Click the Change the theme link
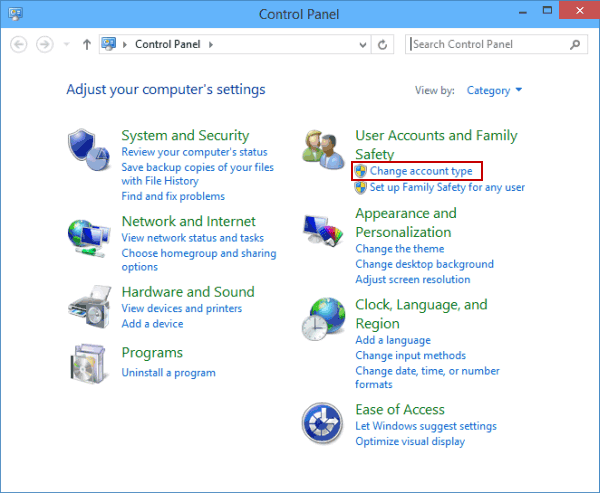The height and width of the screenshot is (493, 600). coord(399,249)
